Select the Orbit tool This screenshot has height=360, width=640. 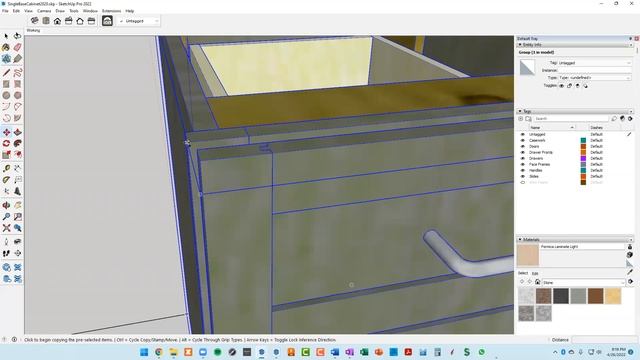coord(6,205)
